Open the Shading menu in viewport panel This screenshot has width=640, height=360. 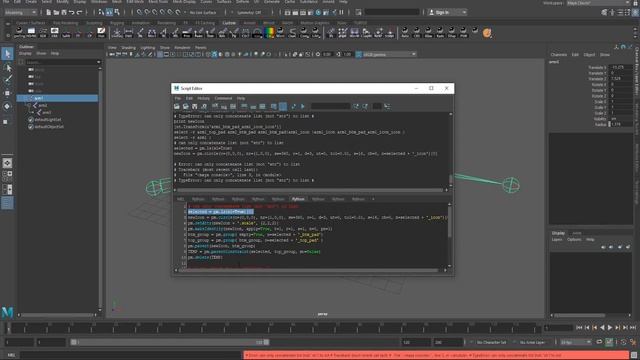coord(129,48)
